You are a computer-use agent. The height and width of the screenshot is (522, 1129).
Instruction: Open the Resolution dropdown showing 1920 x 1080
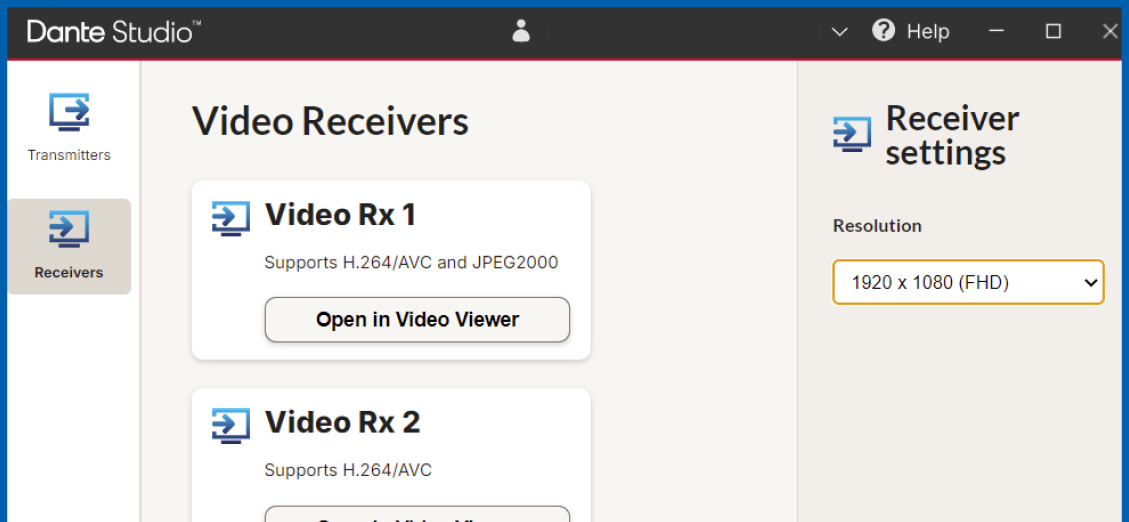[968, 283]
